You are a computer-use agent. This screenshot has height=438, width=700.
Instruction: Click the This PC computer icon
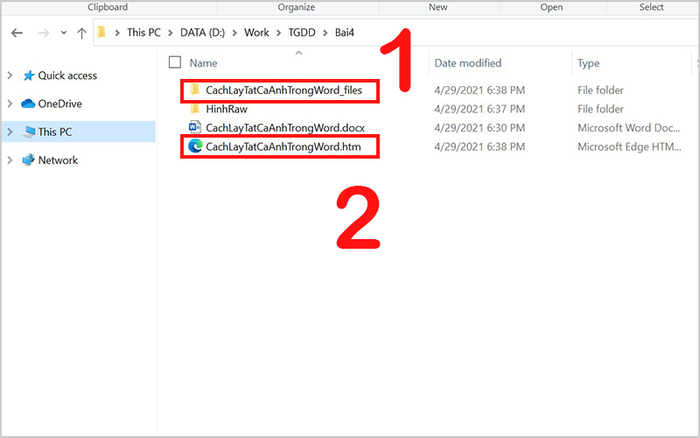click(x=29, y=132)
